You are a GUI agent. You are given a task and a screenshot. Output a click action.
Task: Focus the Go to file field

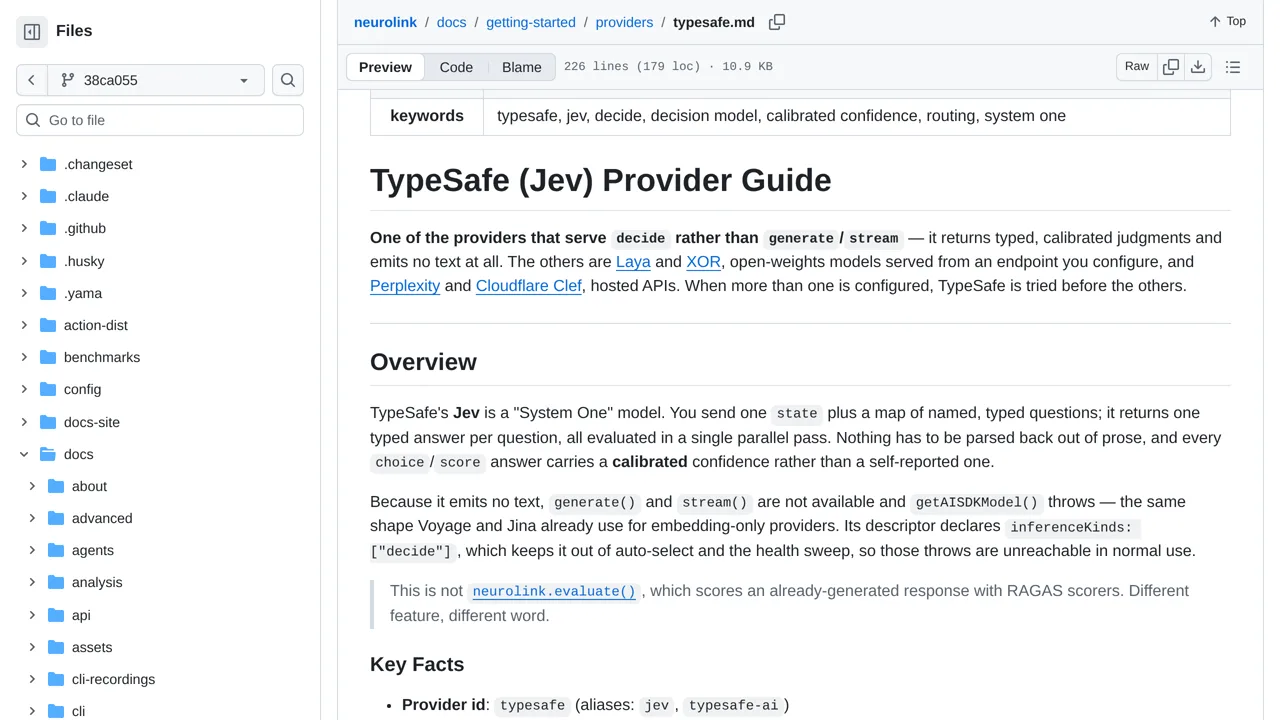pyautogui.click(x=160, y=120)
